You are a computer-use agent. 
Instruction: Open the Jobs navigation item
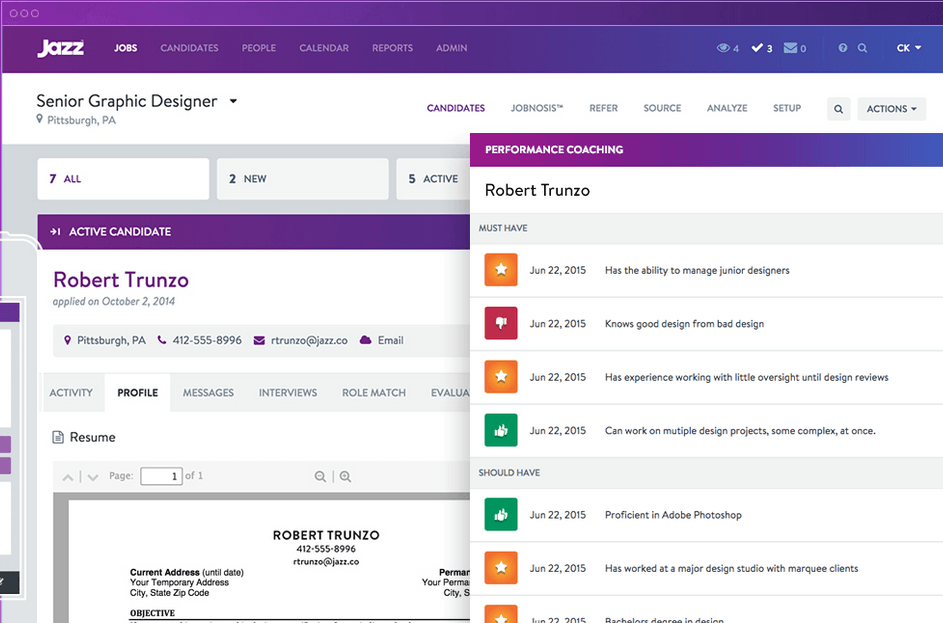[126, 48]
